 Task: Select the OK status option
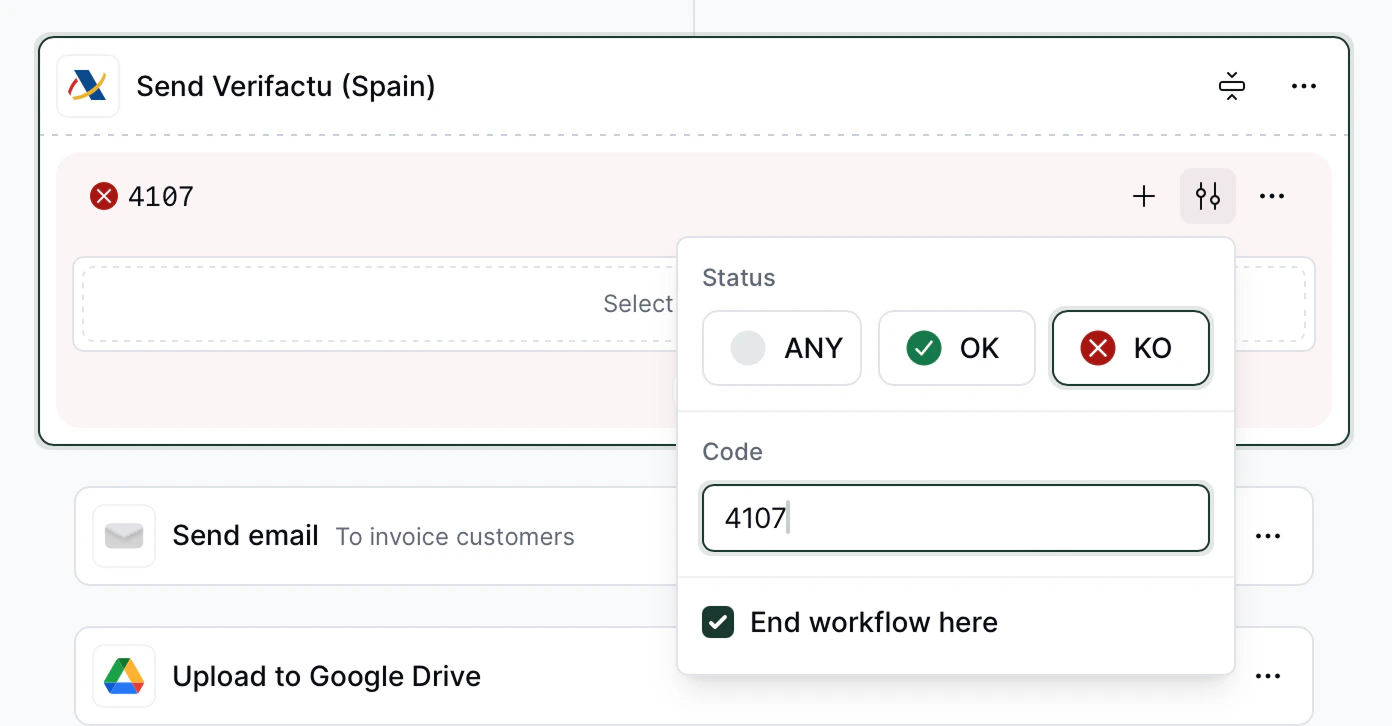pos(957,348)
